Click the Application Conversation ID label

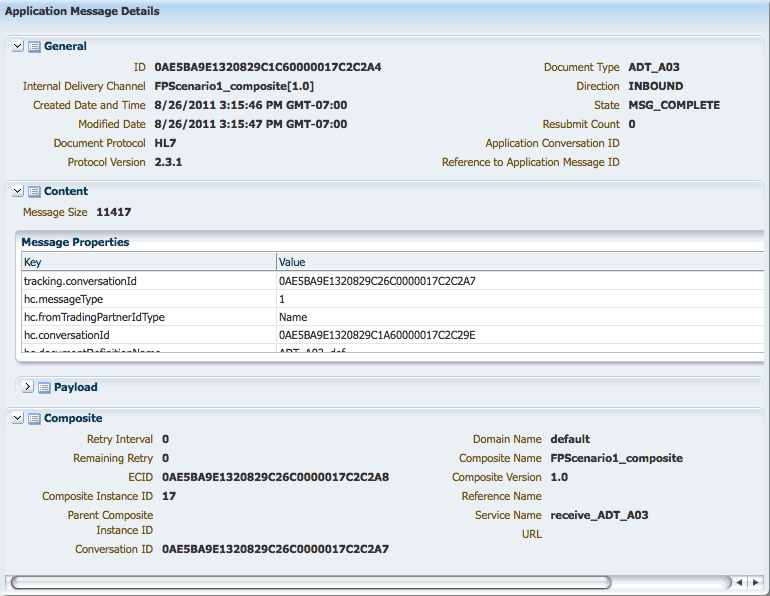tap(552, 143)
